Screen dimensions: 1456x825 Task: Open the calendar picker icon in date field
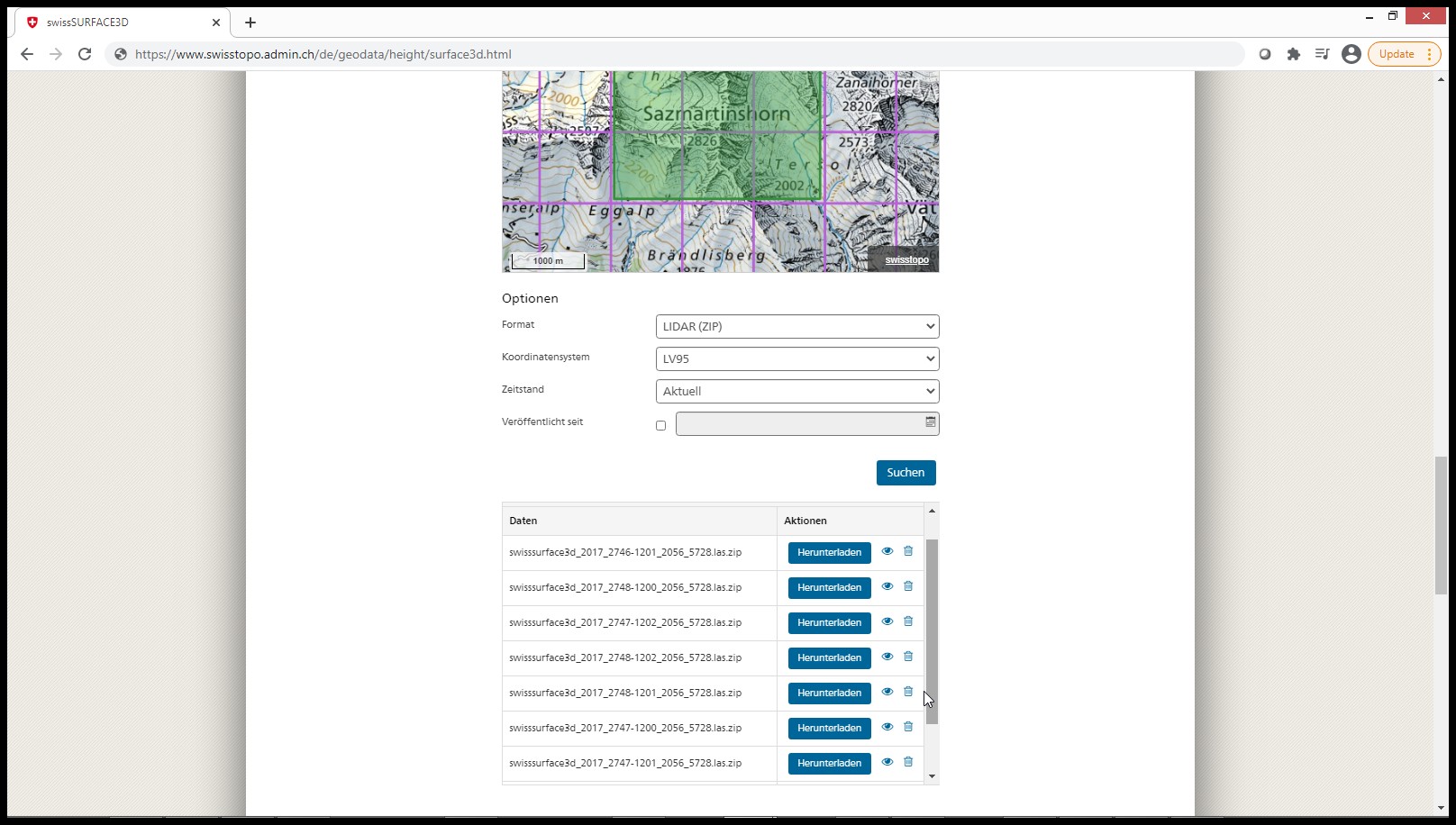930,422
